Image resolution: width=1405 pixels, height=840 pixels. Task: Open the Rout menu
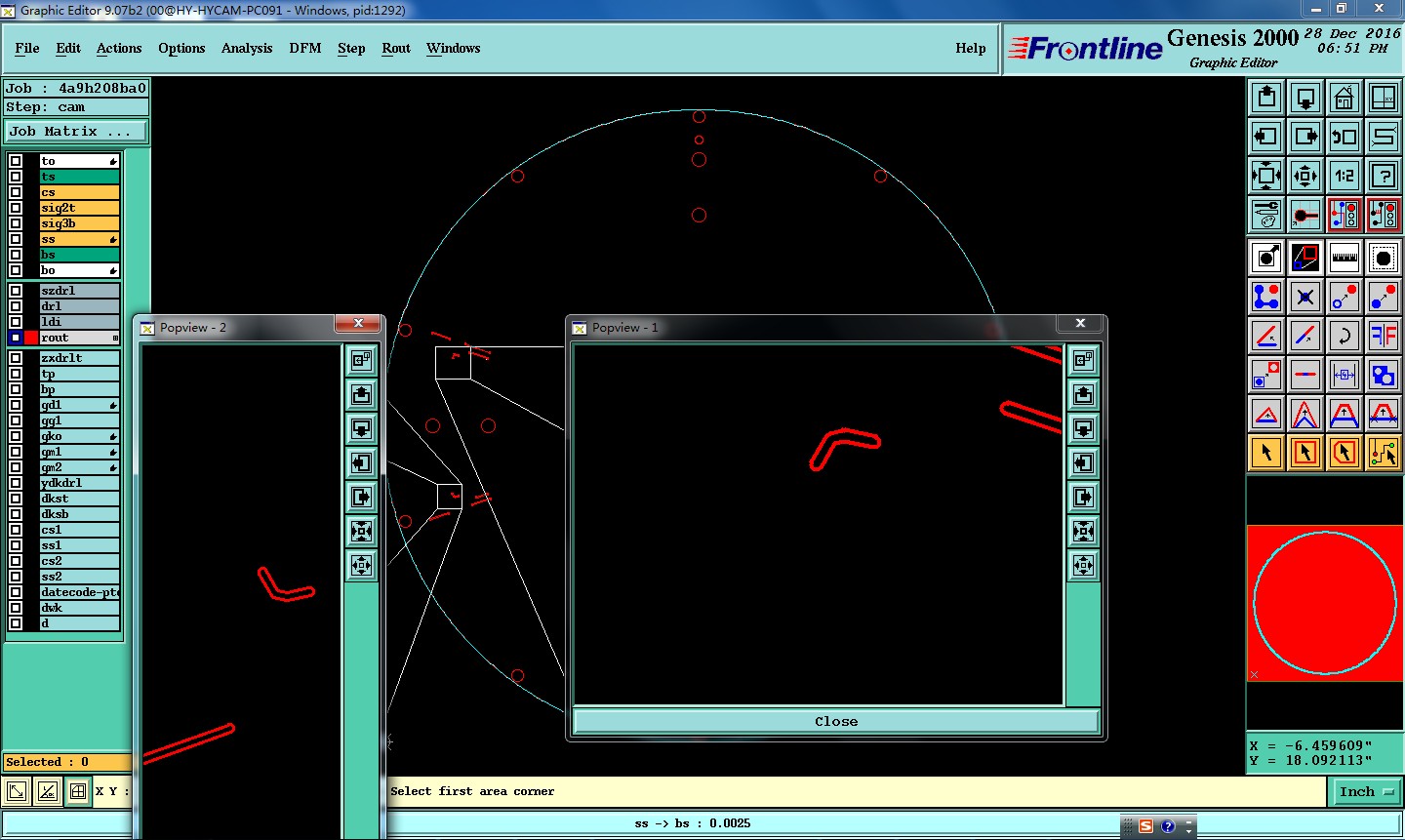tap(396, 48)
